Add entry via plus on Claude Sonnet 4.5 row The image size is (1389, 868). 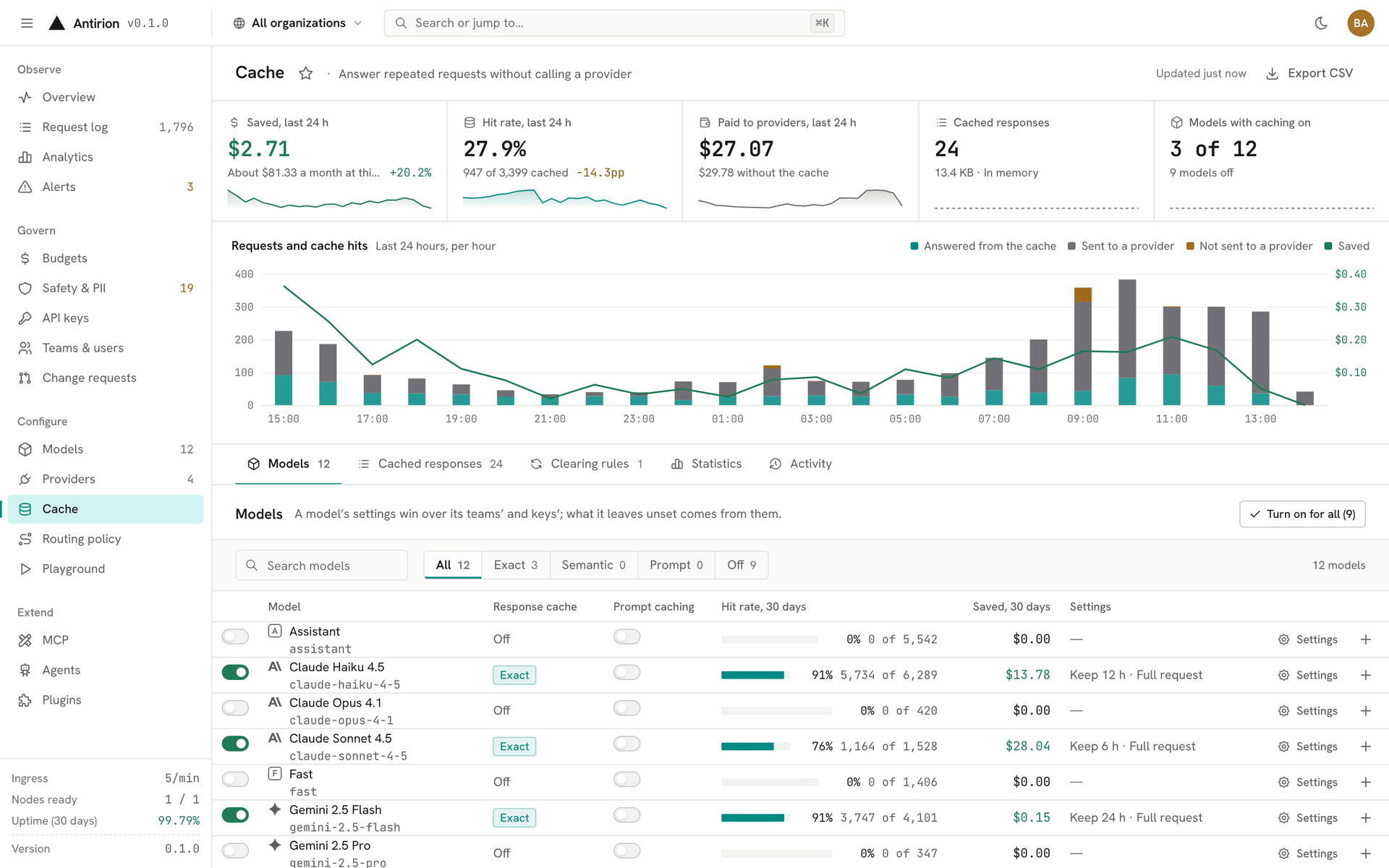point(1365,746)
